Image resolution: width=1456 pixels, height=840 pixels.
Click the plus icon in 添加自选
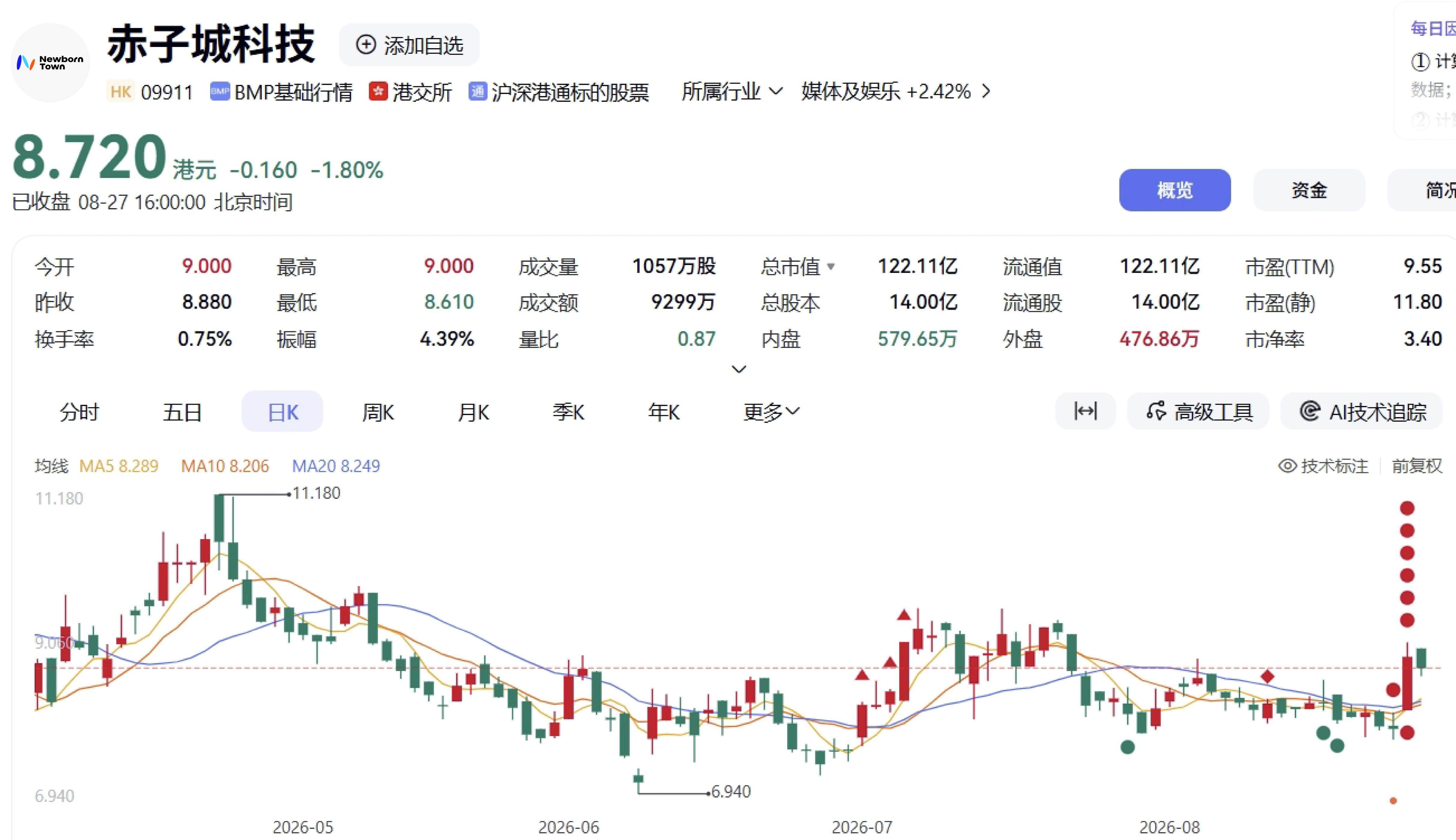[366, 45]
